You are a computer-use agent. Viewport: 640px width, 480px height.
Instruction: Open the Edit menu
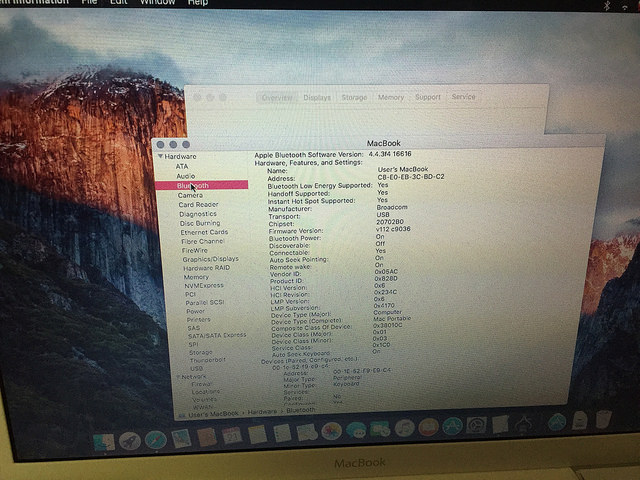(x=119, y=2)
